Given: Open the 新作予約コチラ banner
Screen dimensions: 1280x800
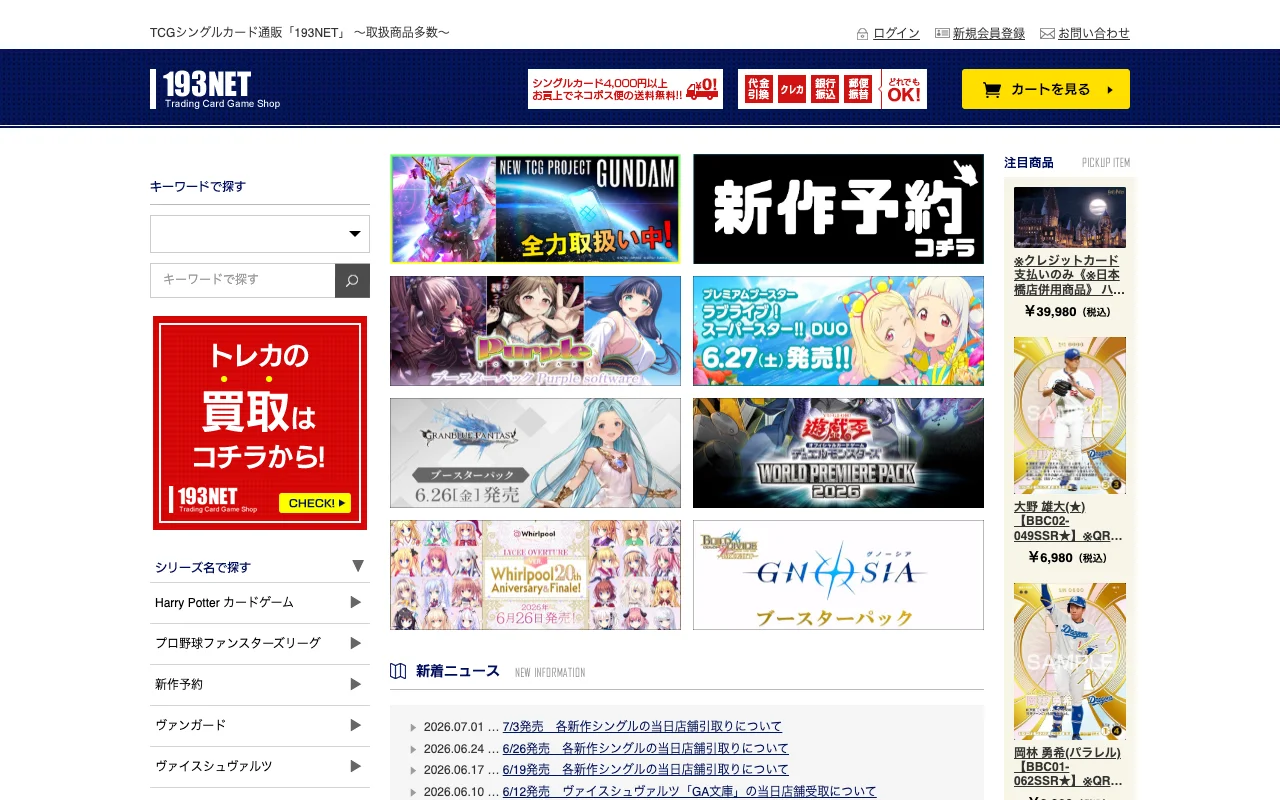Looking at the screenshot, I should tap(838, 209).
